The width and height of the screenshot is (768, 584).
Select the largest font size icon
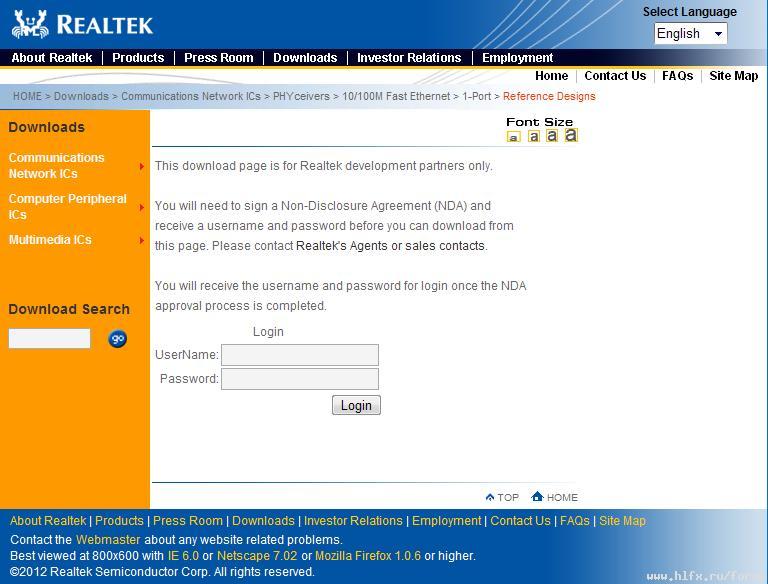tap(571, 135)
